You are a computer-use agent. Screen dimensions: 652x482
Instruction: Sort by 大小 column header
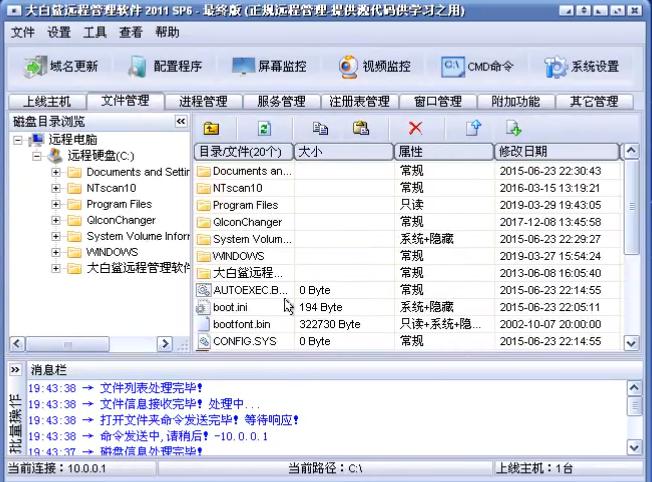(x=343, y=152)
